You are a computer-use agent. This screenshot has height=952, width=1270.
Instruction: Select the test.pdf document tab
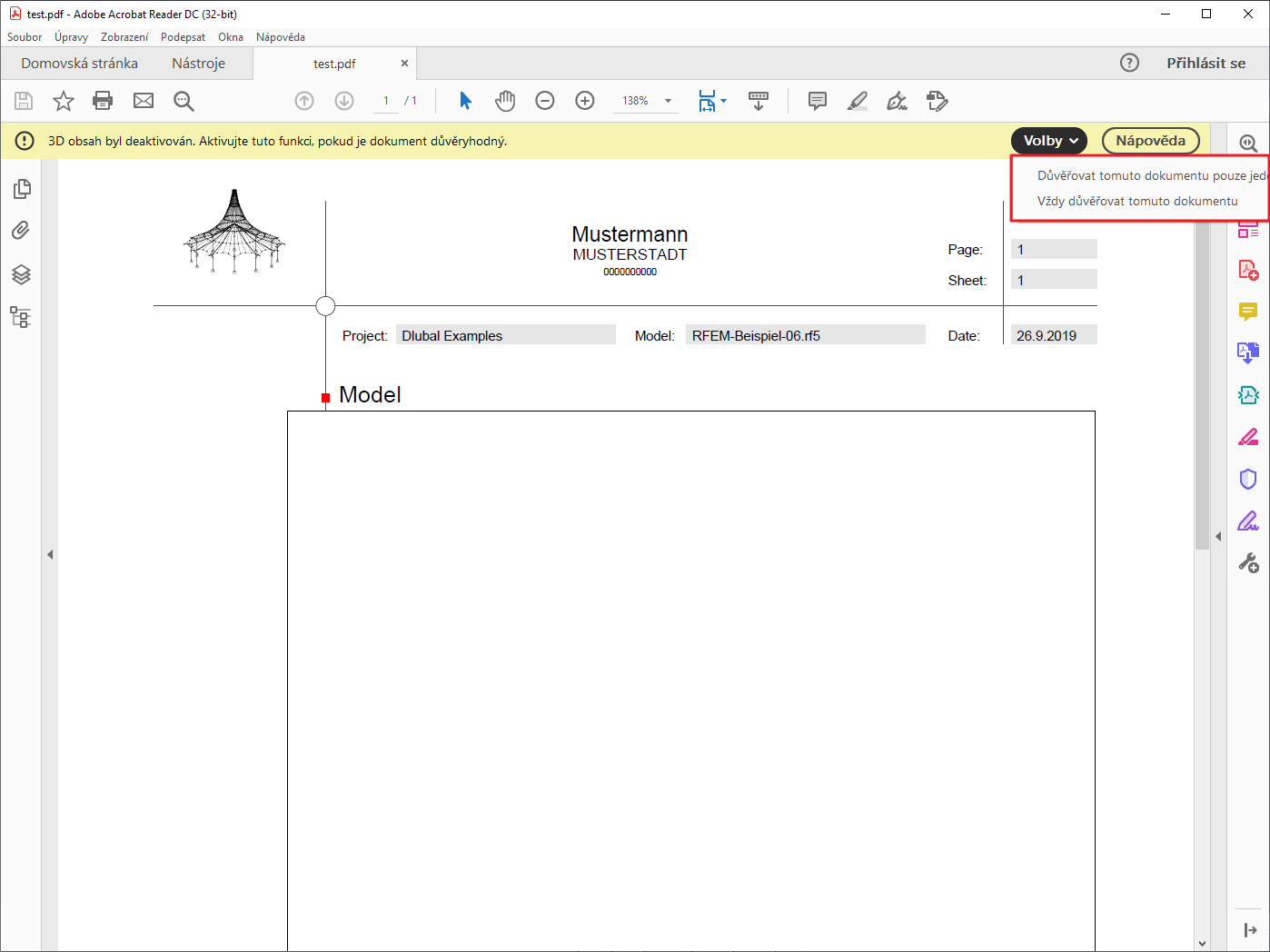pos(334,64)
